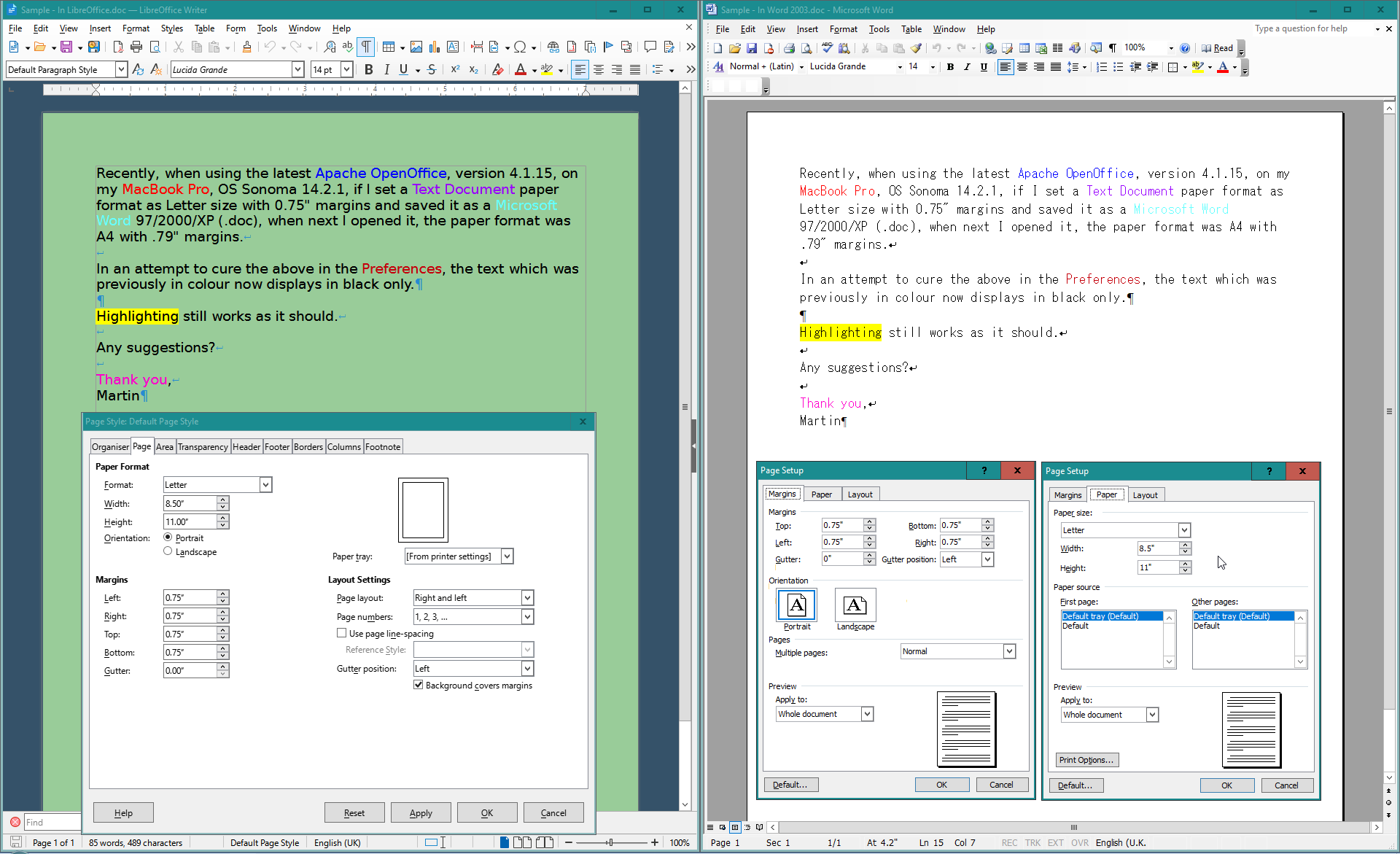
Task: Center align text in Writer toolbar
Action: click(x=598, y=69)
